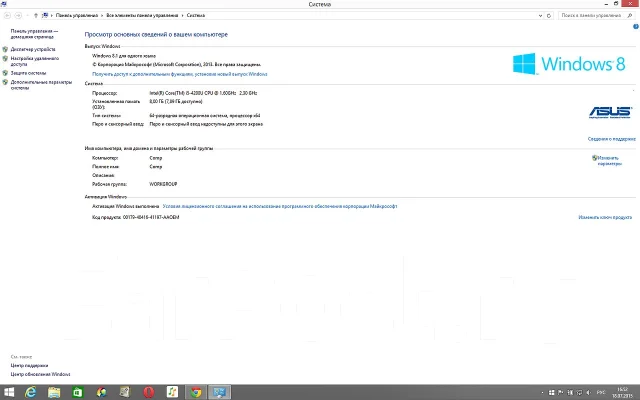
Task: Launch the red Opera browser from taskbar
Action: [149, 392]
